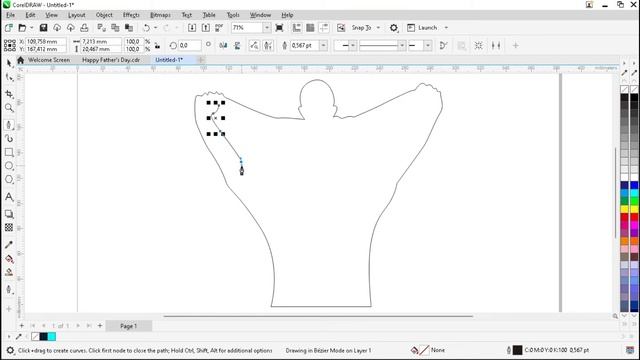Viewport: 640px width, 360px height.
Task: Switch to the Welcome Screen tab
Action: coord(49,60)
